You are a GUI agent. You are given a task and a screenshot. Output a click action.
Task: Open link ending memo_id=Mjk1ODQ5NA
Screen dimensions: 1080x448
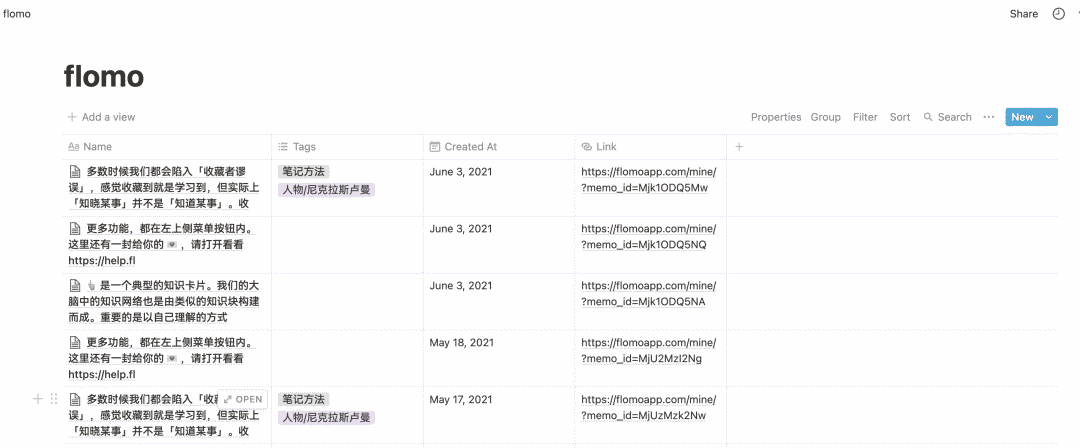point(649,294)
